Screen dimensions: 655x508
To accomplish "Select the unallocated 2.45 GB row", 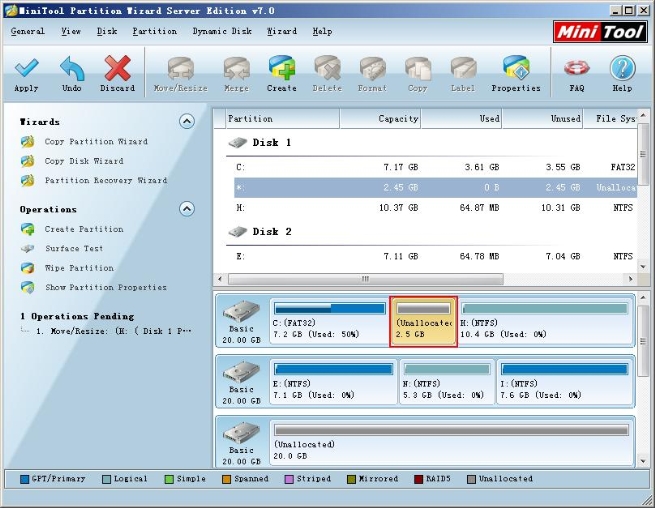I will [x=435, y=188].
